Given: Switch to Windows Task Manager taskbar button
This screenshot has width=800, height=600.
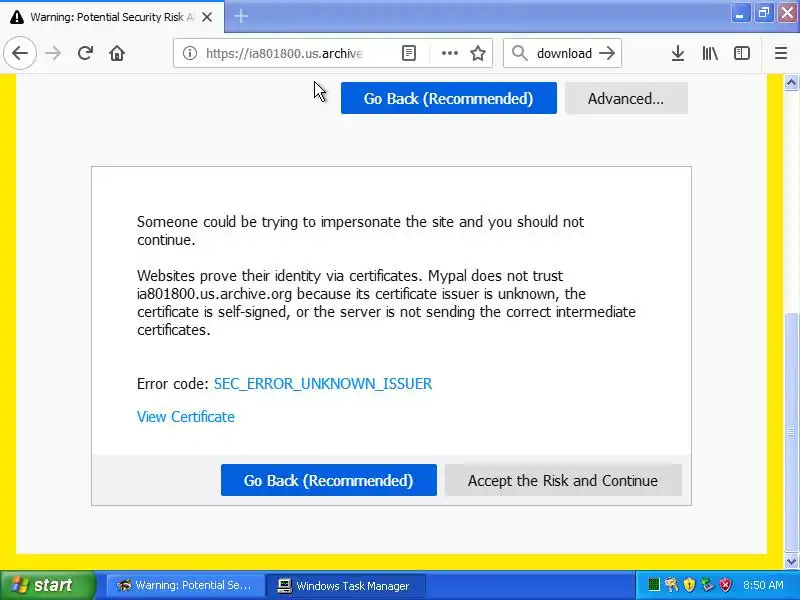Looking at the screenshot, I should point(345,585).
